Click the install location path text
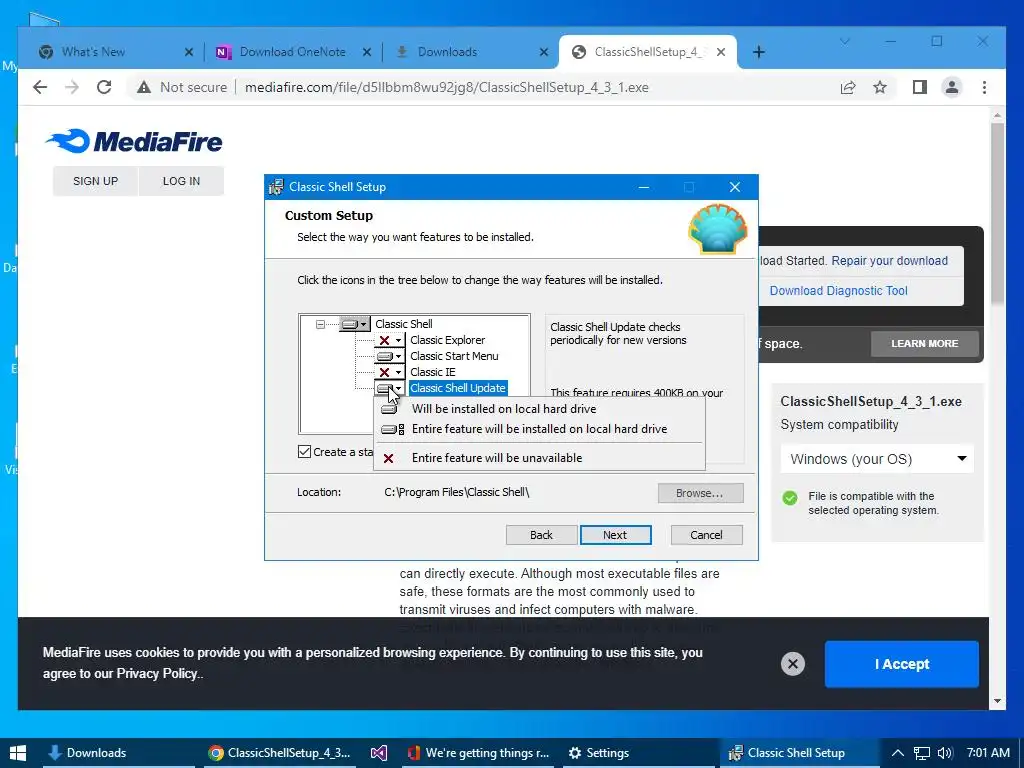Image resolution: width=1024 pixels, height=768 pixels. [456, 492]
